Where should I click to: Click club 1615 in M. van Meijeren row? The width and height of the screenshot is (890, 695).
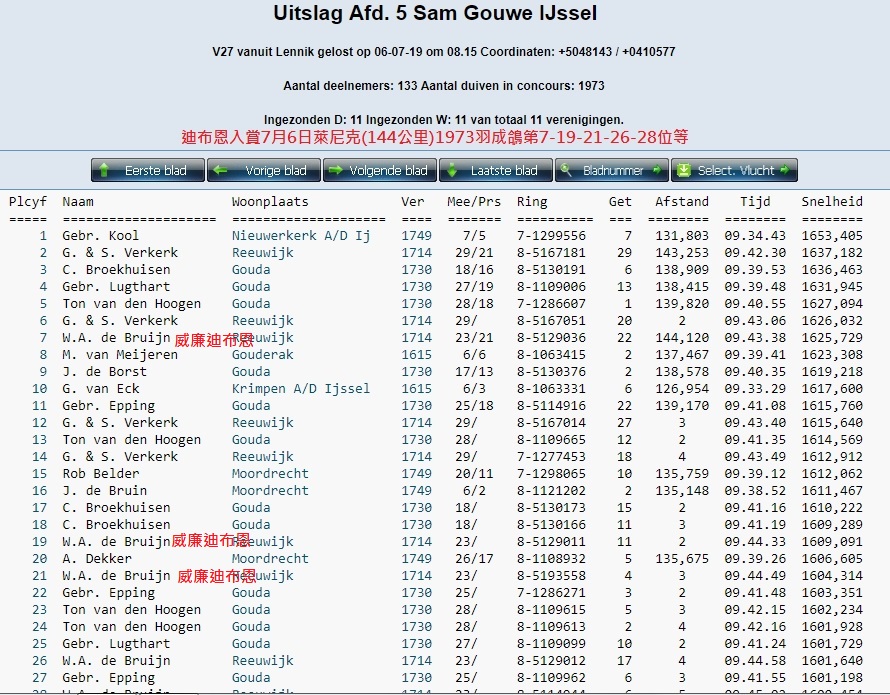click(x=416, y=355)
